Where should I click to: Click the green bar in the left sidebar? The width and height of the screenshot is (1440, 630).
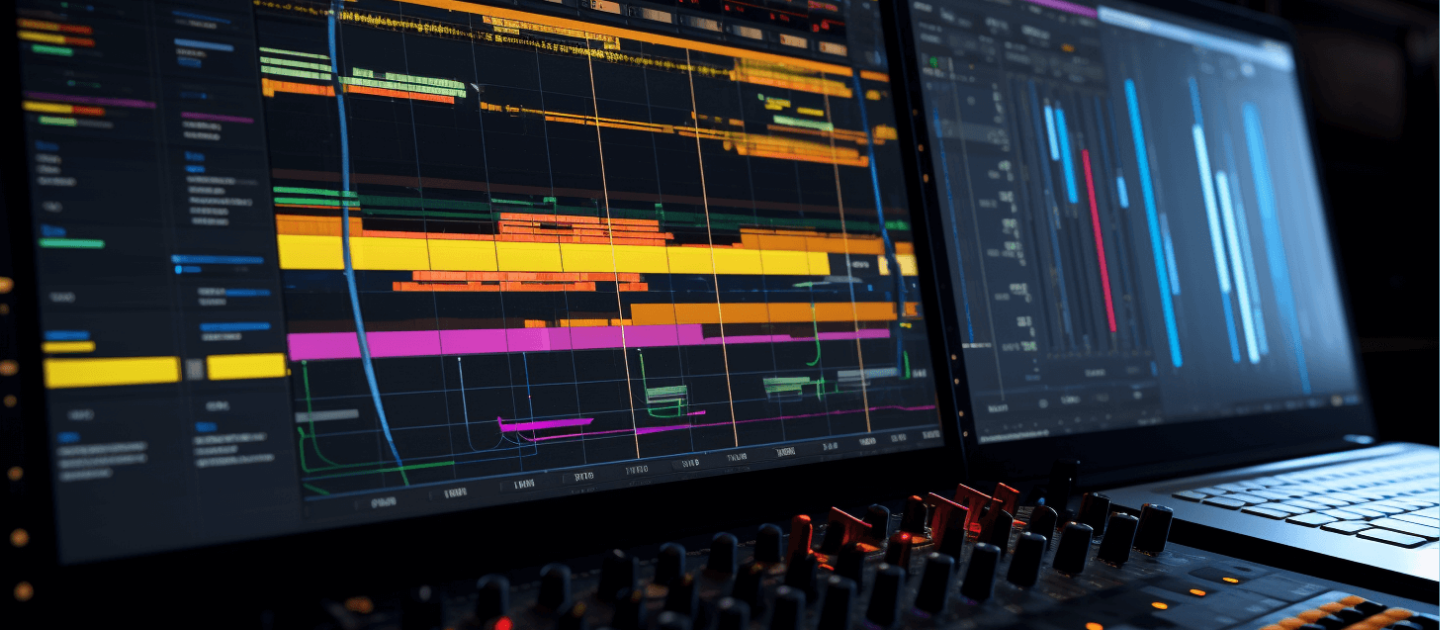tap(72, 243)
